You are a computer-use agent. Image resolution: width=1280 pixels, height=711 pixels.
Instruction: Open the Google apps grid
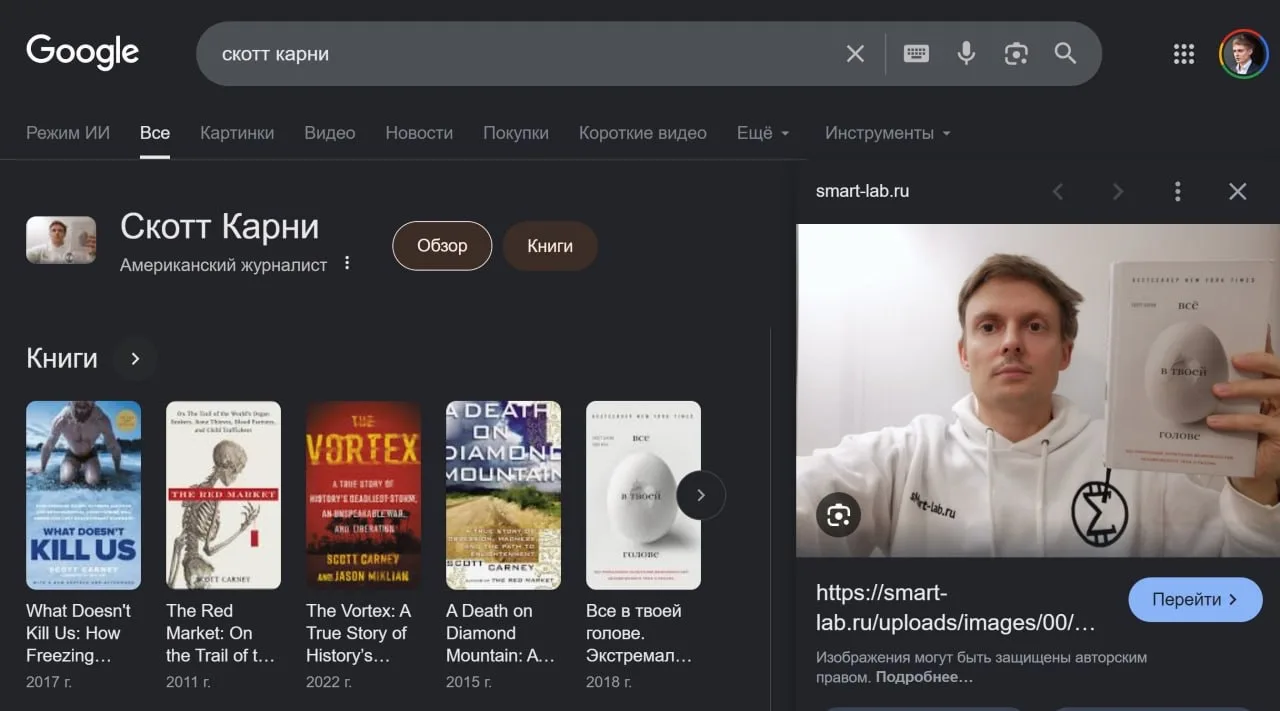(x=1184, y=54)
